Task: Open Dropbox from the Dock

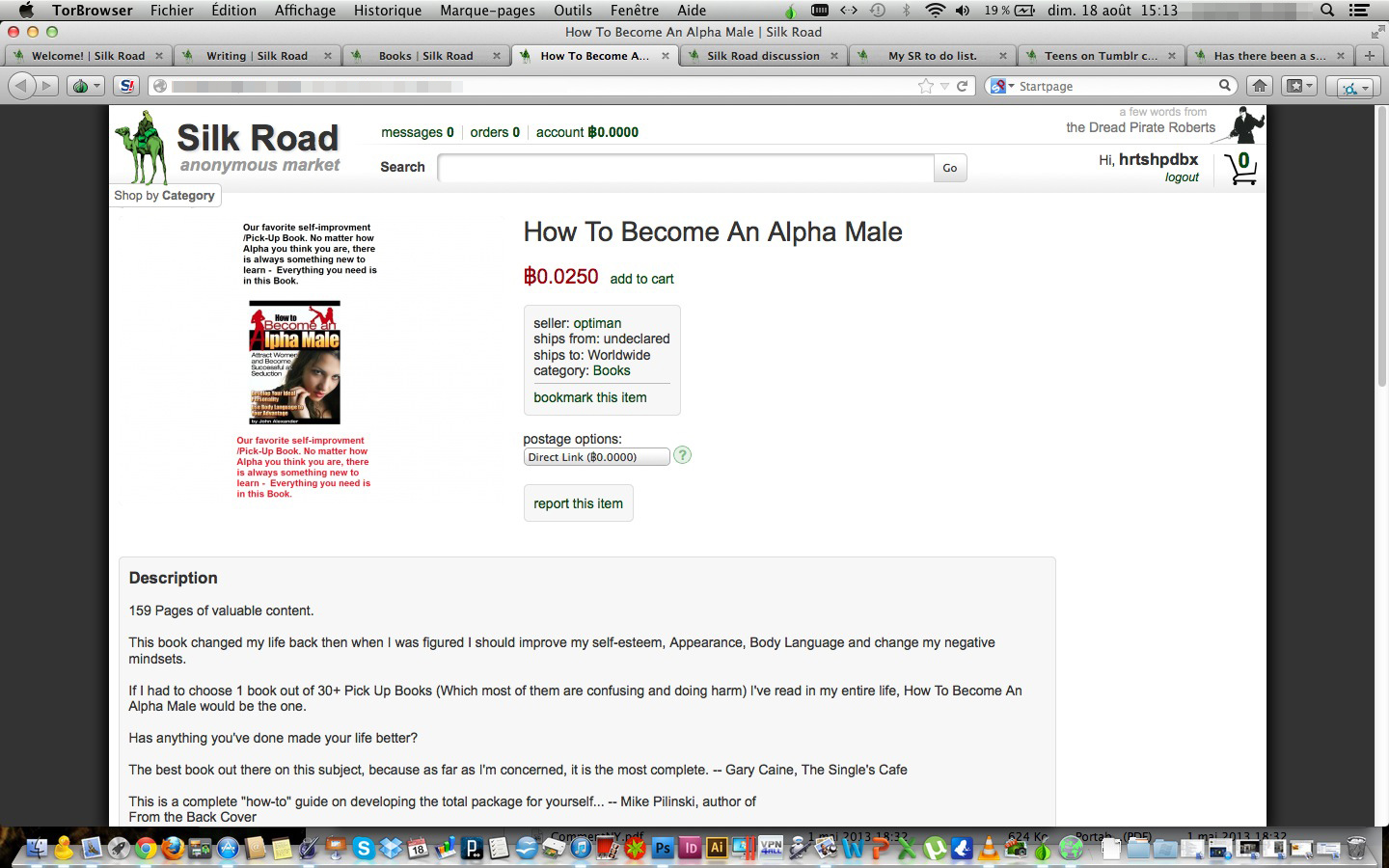Action: [391, 848]
